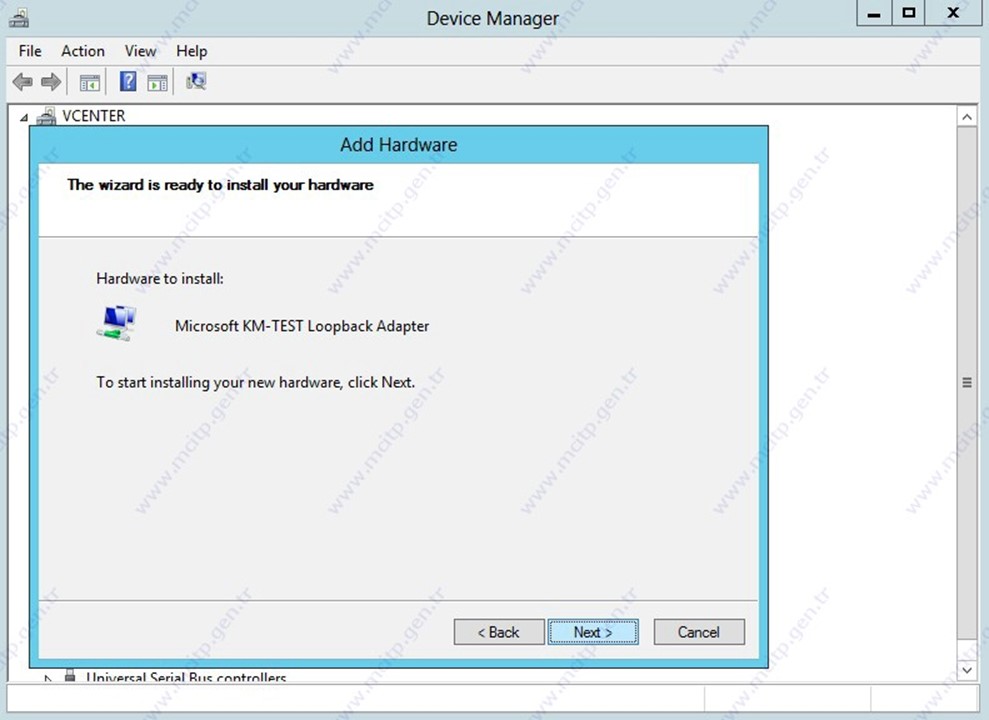Image resolution: width=989 pixels, height=720 pixels.
Task: Select the VCENTER tree item
Action: click(x=93, y=116)
